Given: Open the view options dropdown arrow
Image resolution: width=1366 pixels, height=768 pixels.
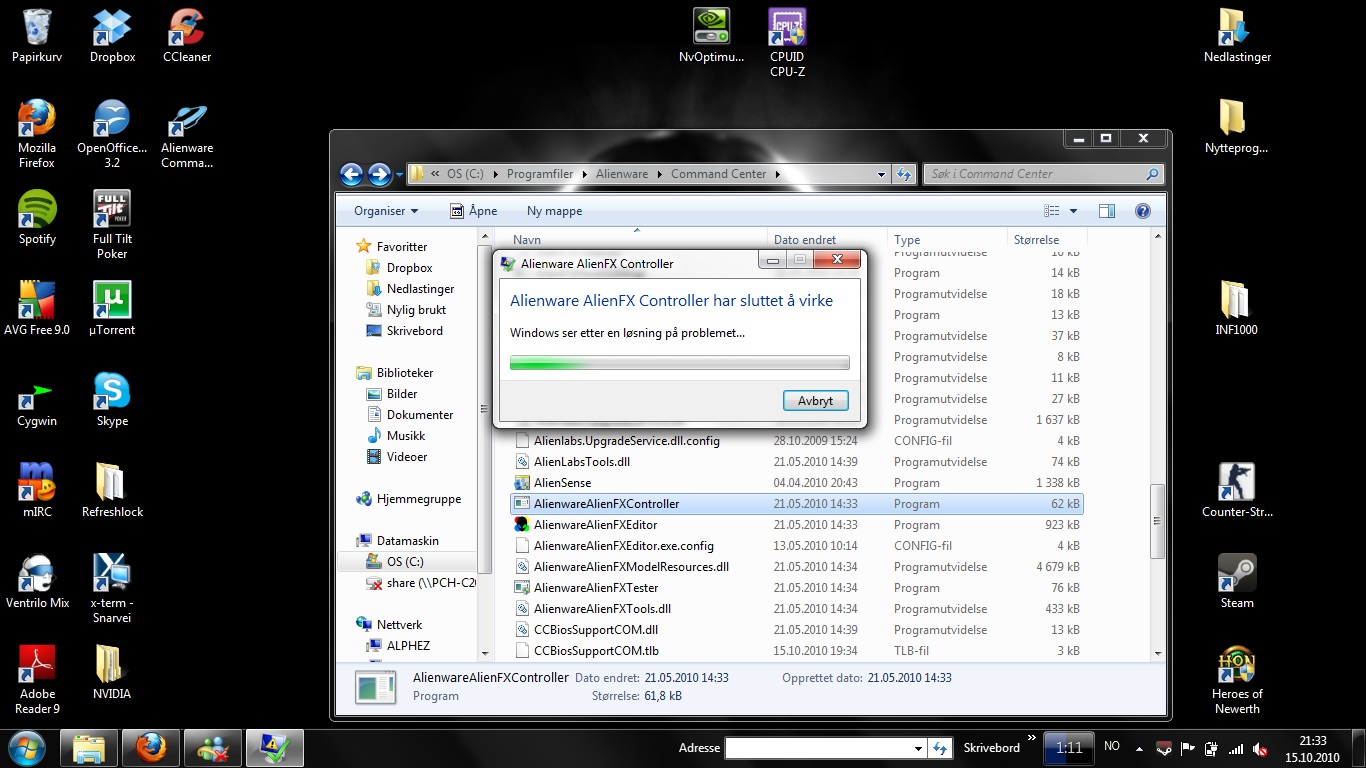Looking at the screenshot, I should (1074, 211).
